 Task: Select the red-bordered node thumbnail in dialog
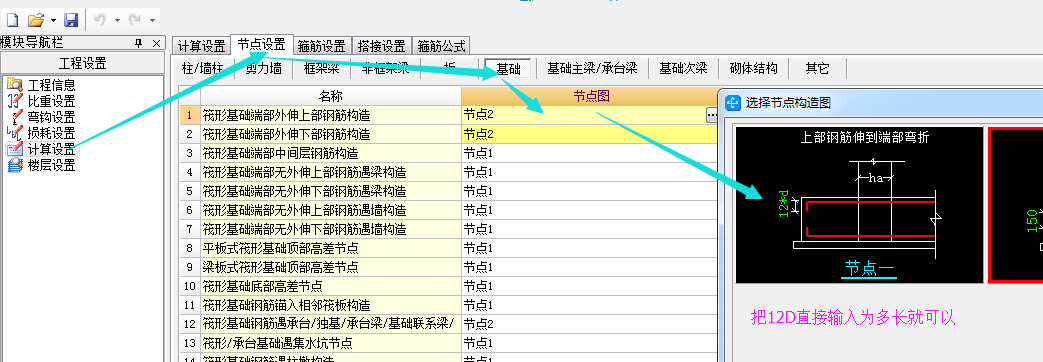pos(1016,204)
